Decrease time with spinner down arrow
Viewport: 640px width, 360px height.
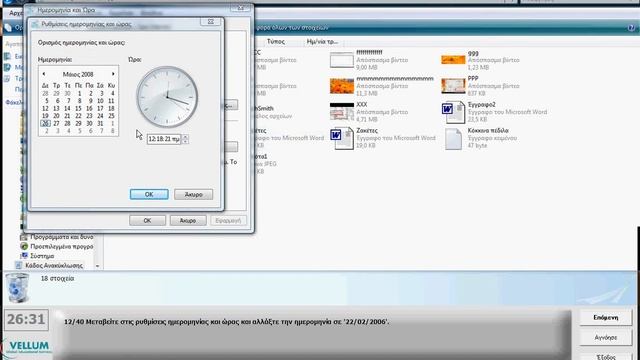[185, 142]
